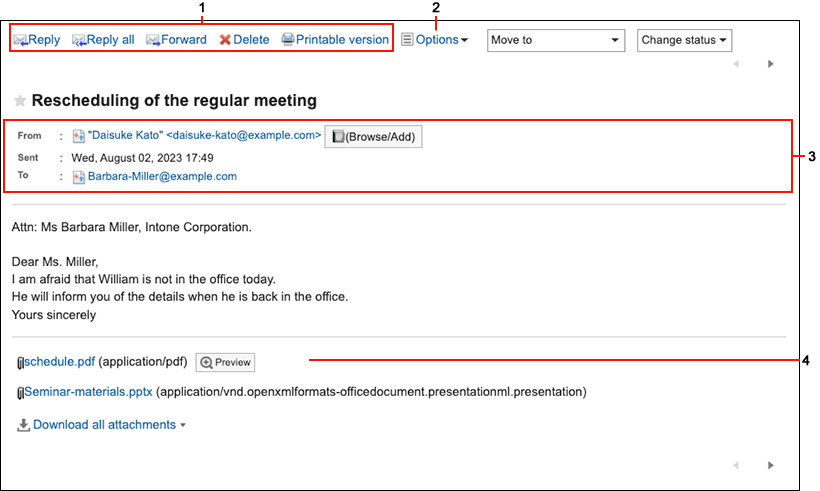
Task: Click the presentationml.presentation MIME type text
Action: click(x=371, y=392)
